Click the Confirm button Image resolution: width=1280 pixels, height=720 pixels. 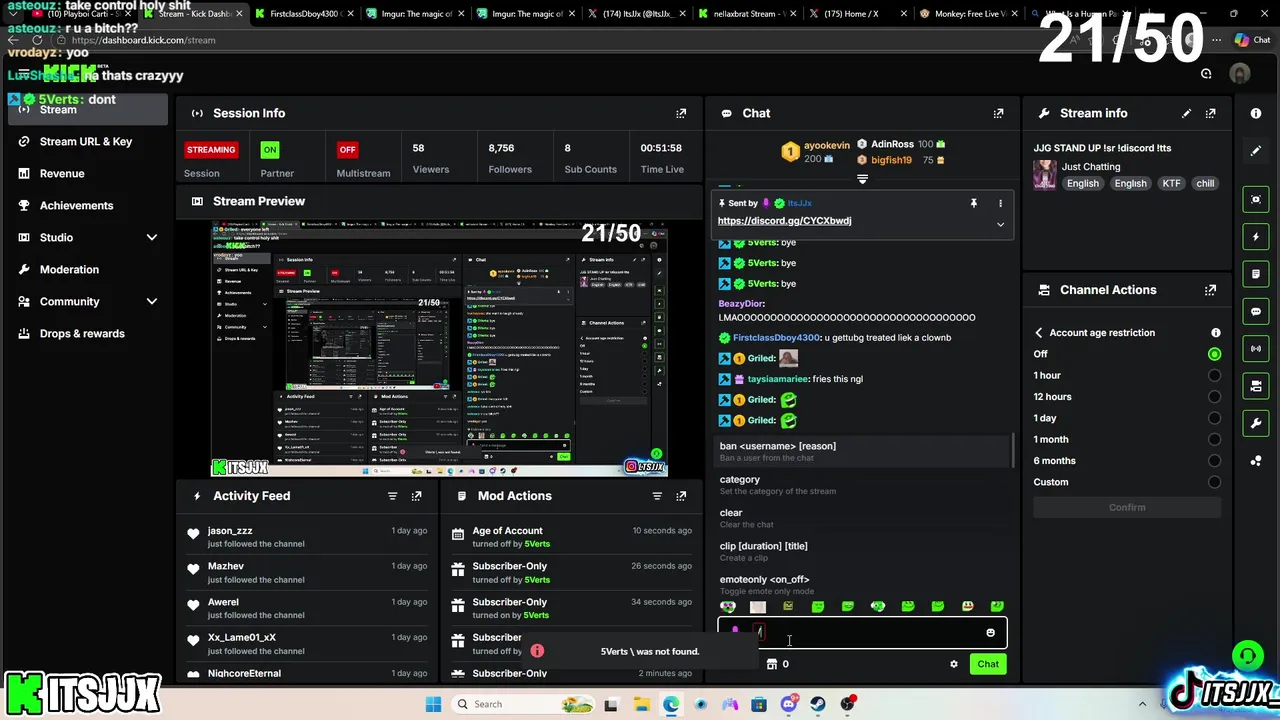[x=1127, y=507]
